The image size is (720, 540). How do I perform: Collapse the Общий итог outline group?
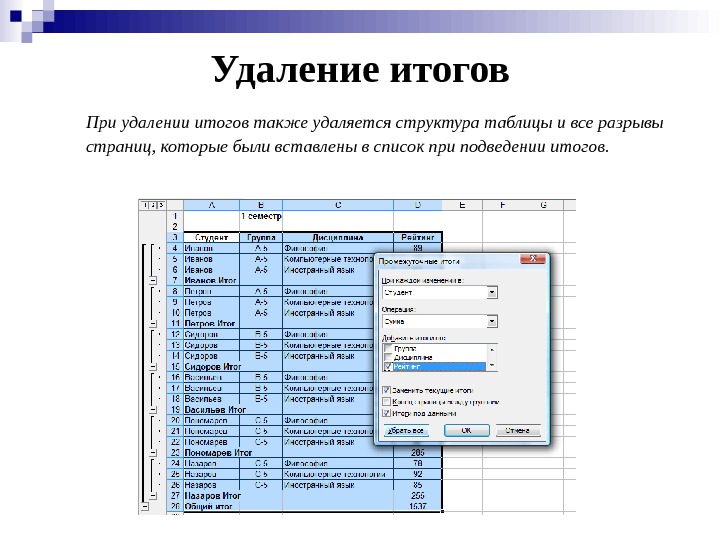pos(145,507)
